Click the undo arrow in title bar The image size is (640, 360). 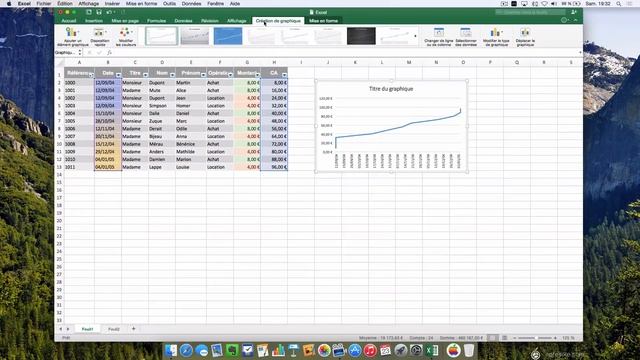point(109,12)
